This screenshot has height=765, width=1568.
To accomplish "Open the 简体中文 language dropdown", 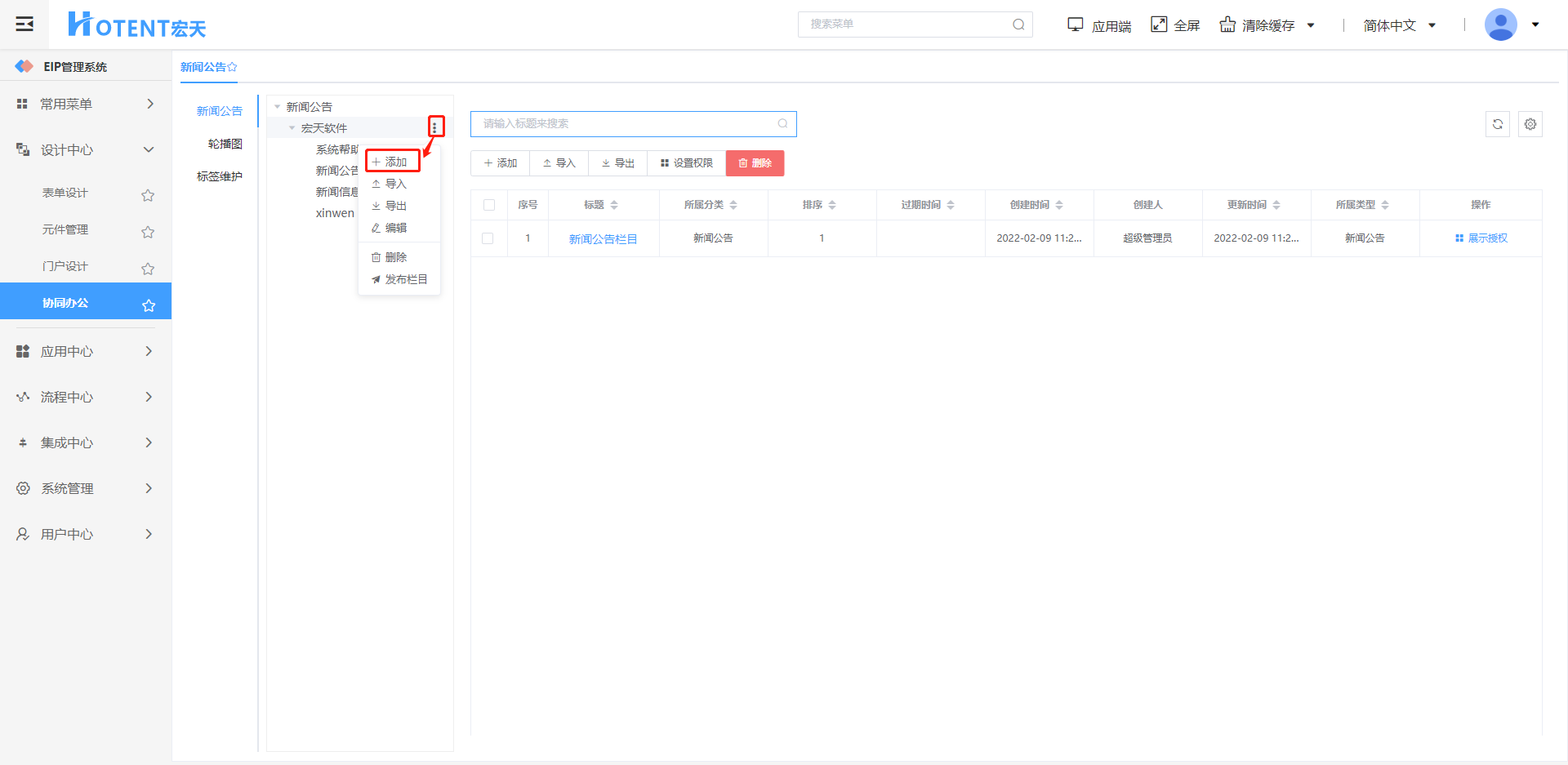I will (1399, 25).
